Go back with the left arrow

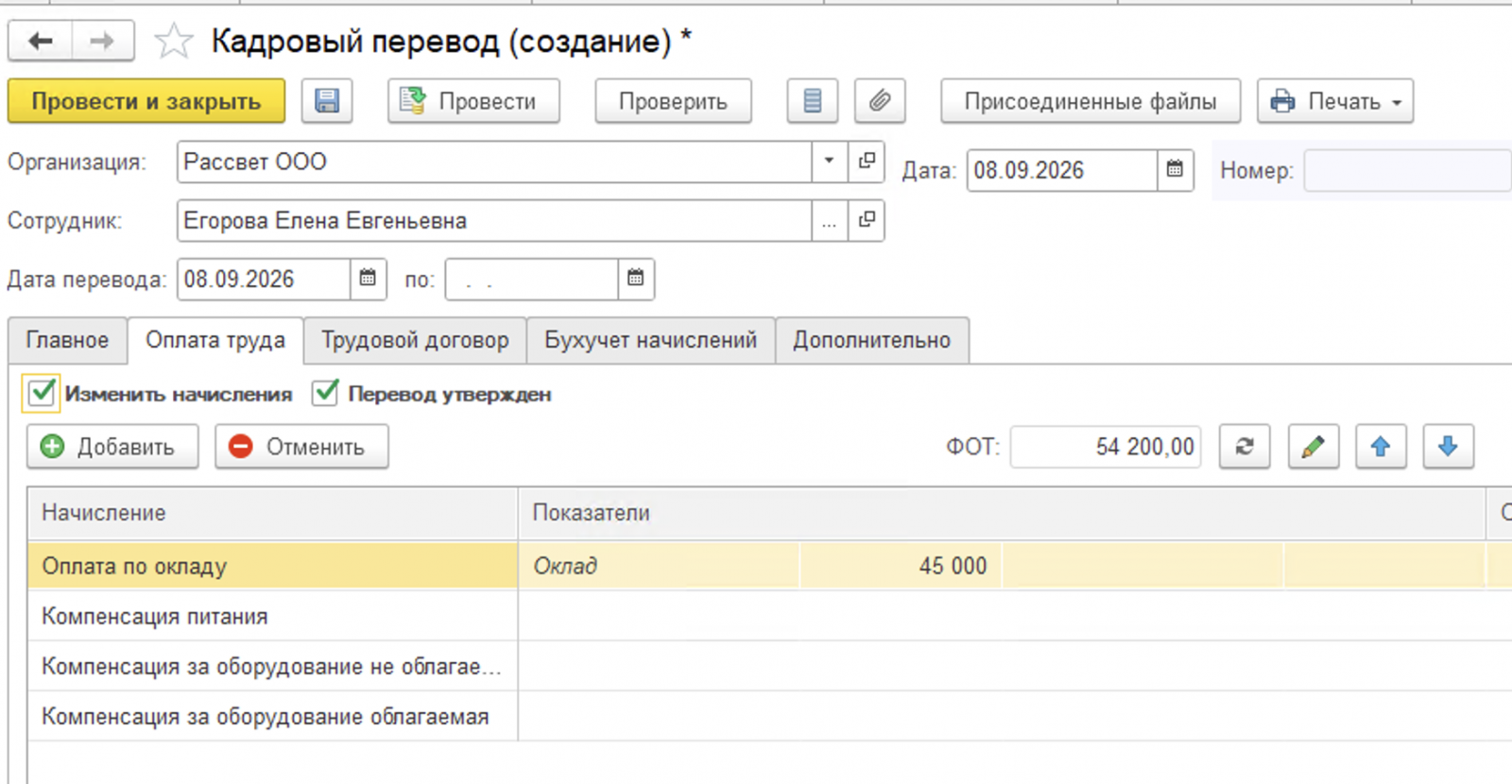pos(41,42)
